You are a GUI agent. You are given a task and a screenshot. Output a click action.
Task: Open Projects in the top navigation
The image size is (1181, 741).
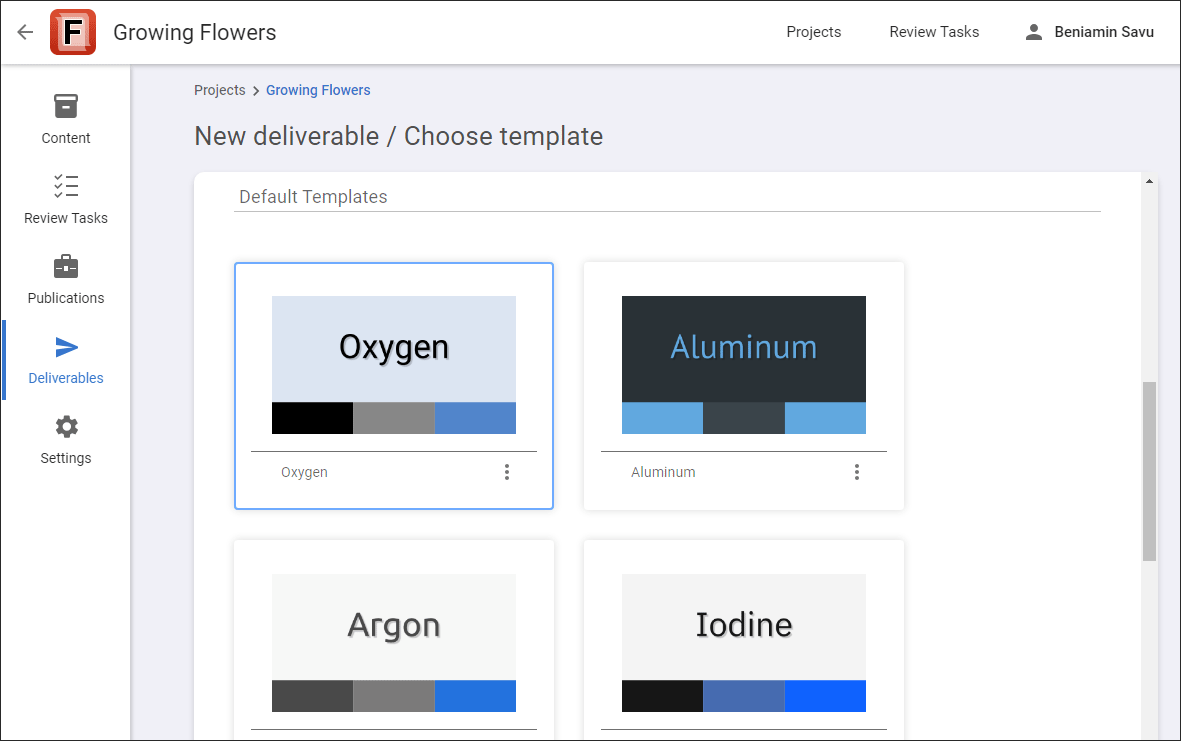[813, 32]
